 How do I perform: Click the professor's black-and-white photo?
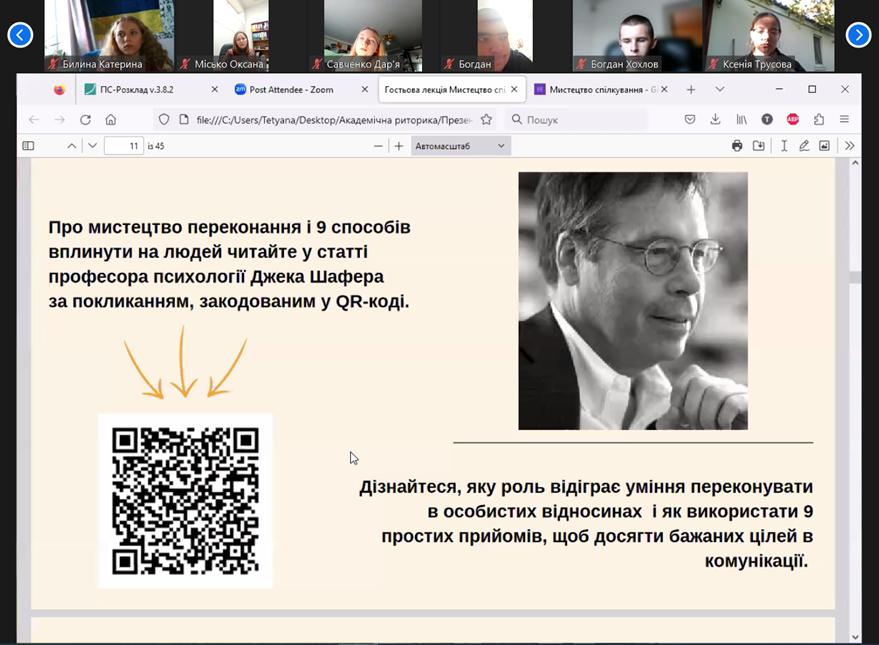click(x=633, y=301)
